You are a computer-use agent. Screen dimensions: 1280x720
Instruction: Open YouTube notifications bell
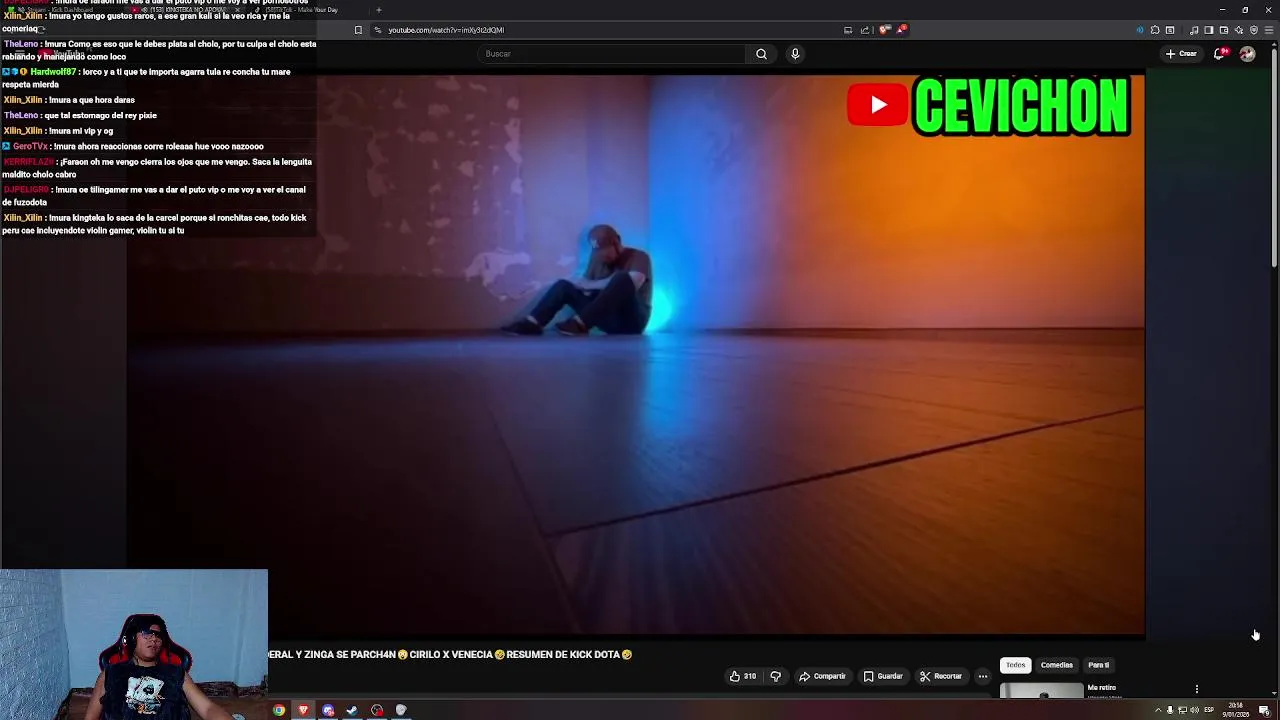pos(1219,54)
